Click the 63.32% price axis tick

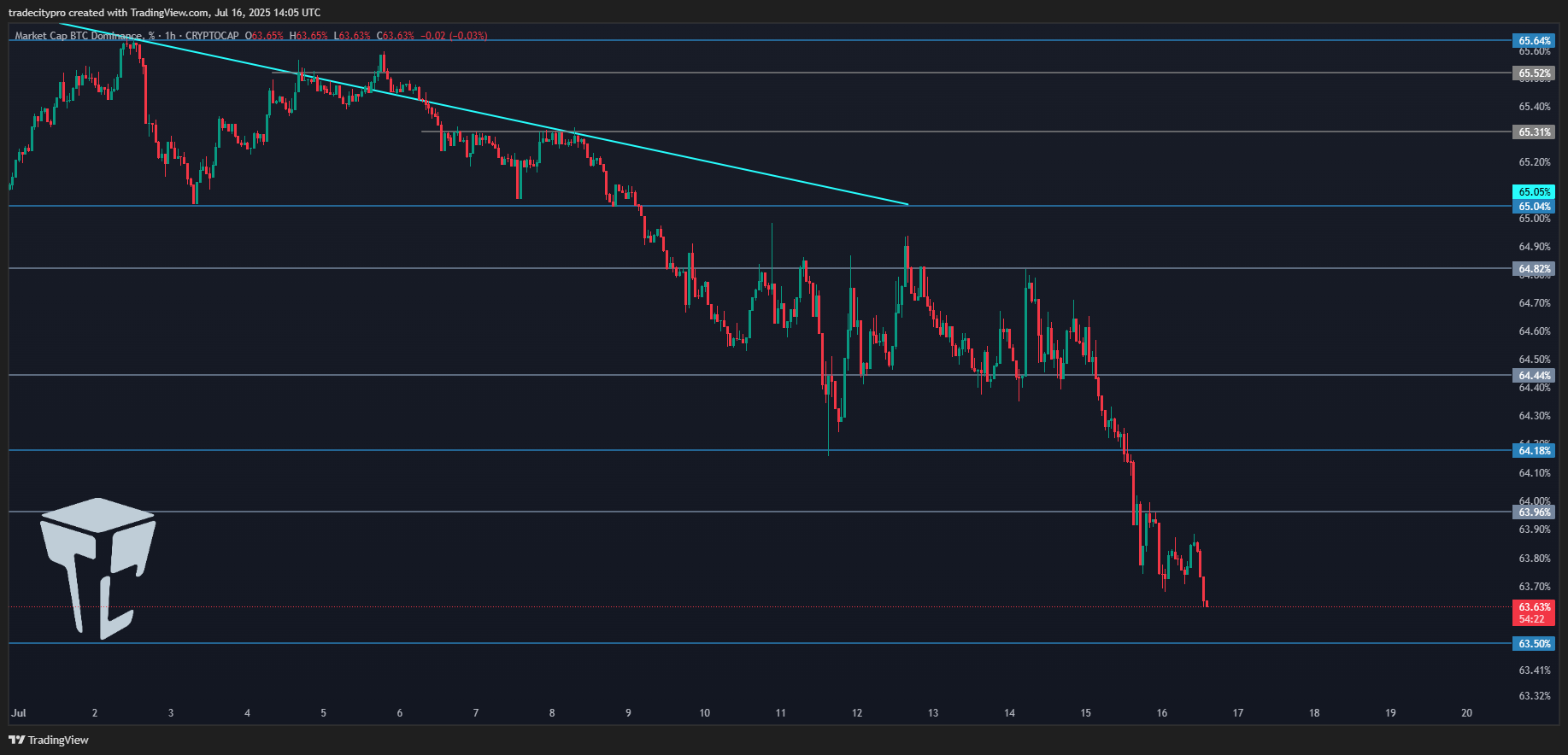pyautogui.click(x=1535, y=696)
